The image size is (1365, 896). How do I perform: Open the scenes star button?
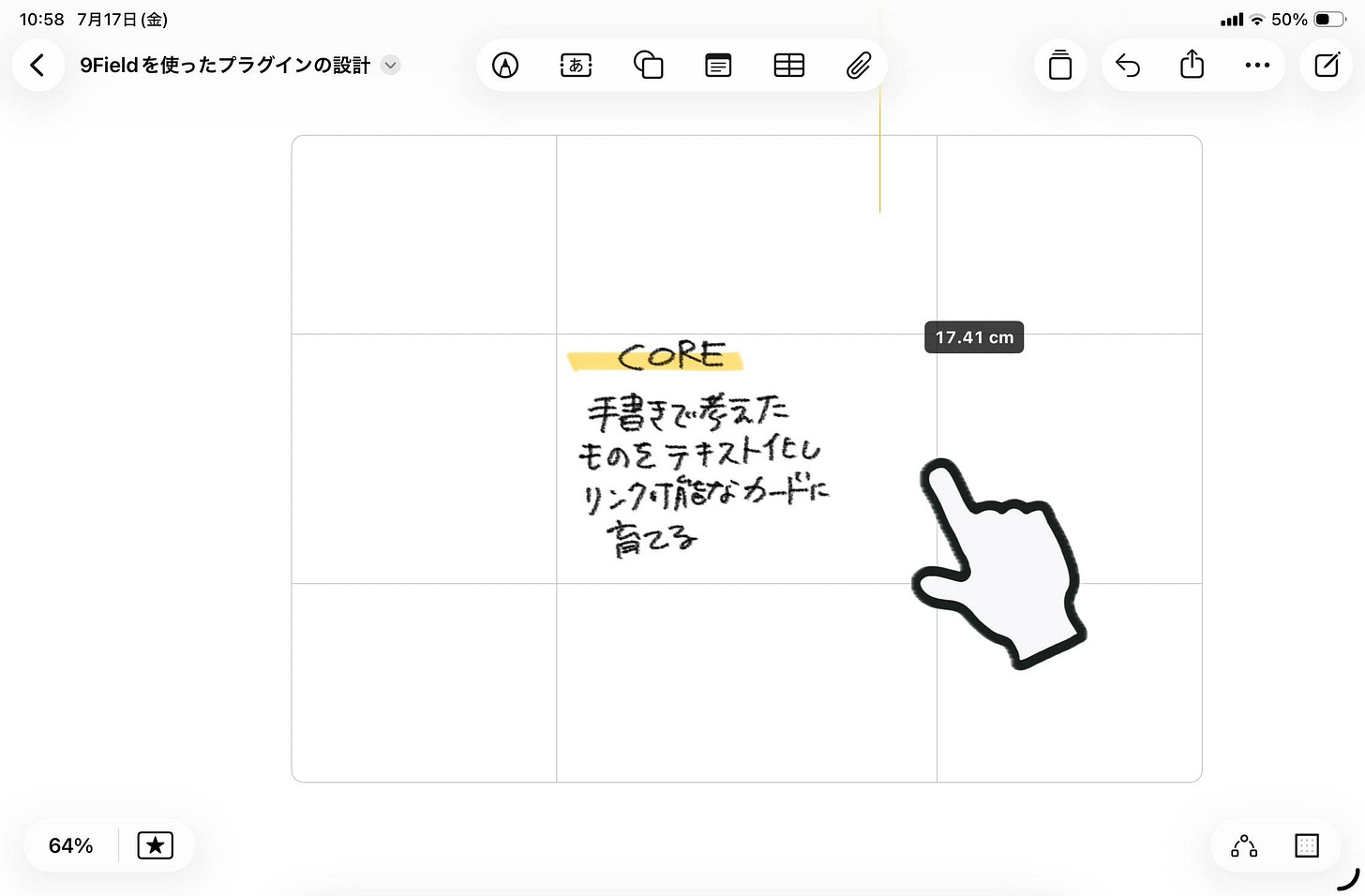tap(156, 845)
